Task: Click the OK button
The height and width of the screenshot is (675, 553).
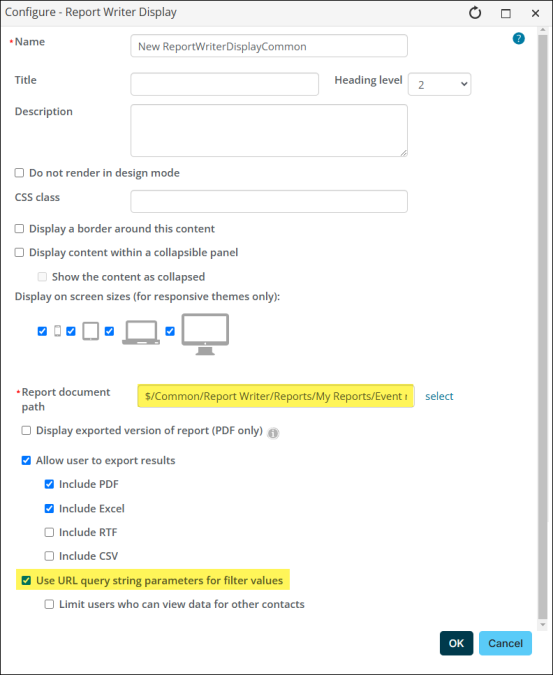Action: click(x=456, y=643)
